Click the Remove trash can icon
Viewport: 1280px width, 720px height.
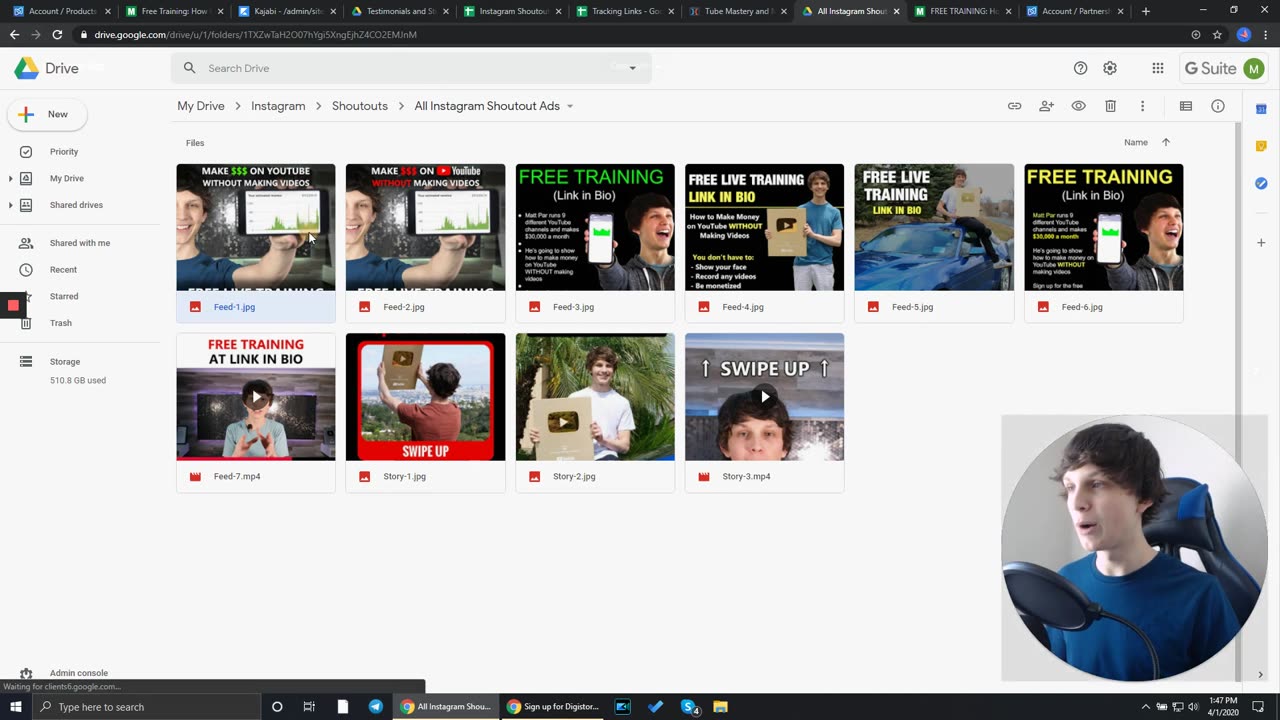(x=1110, y=106)
